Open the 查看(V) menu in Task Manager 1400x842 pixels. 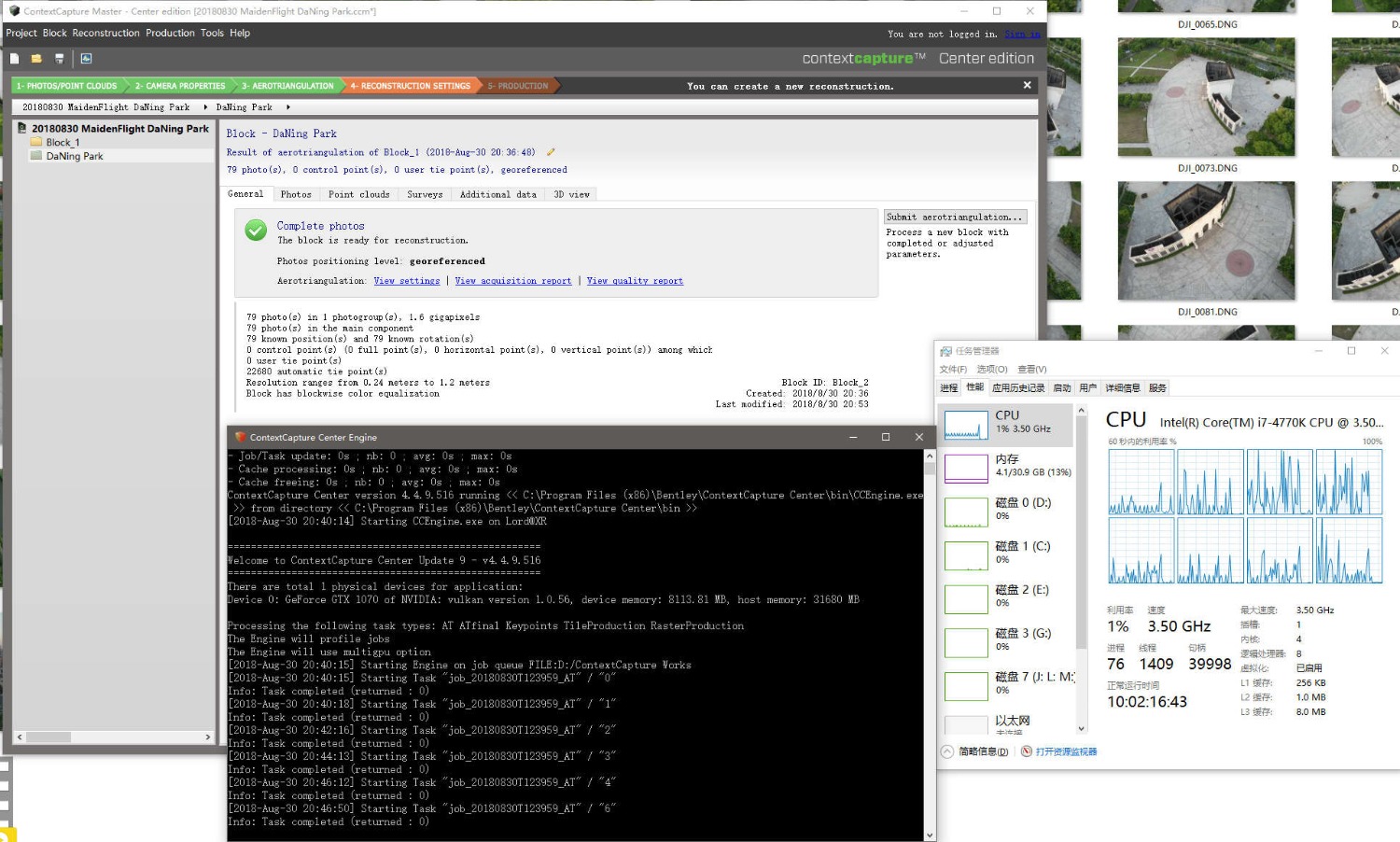click(1032, 370)
